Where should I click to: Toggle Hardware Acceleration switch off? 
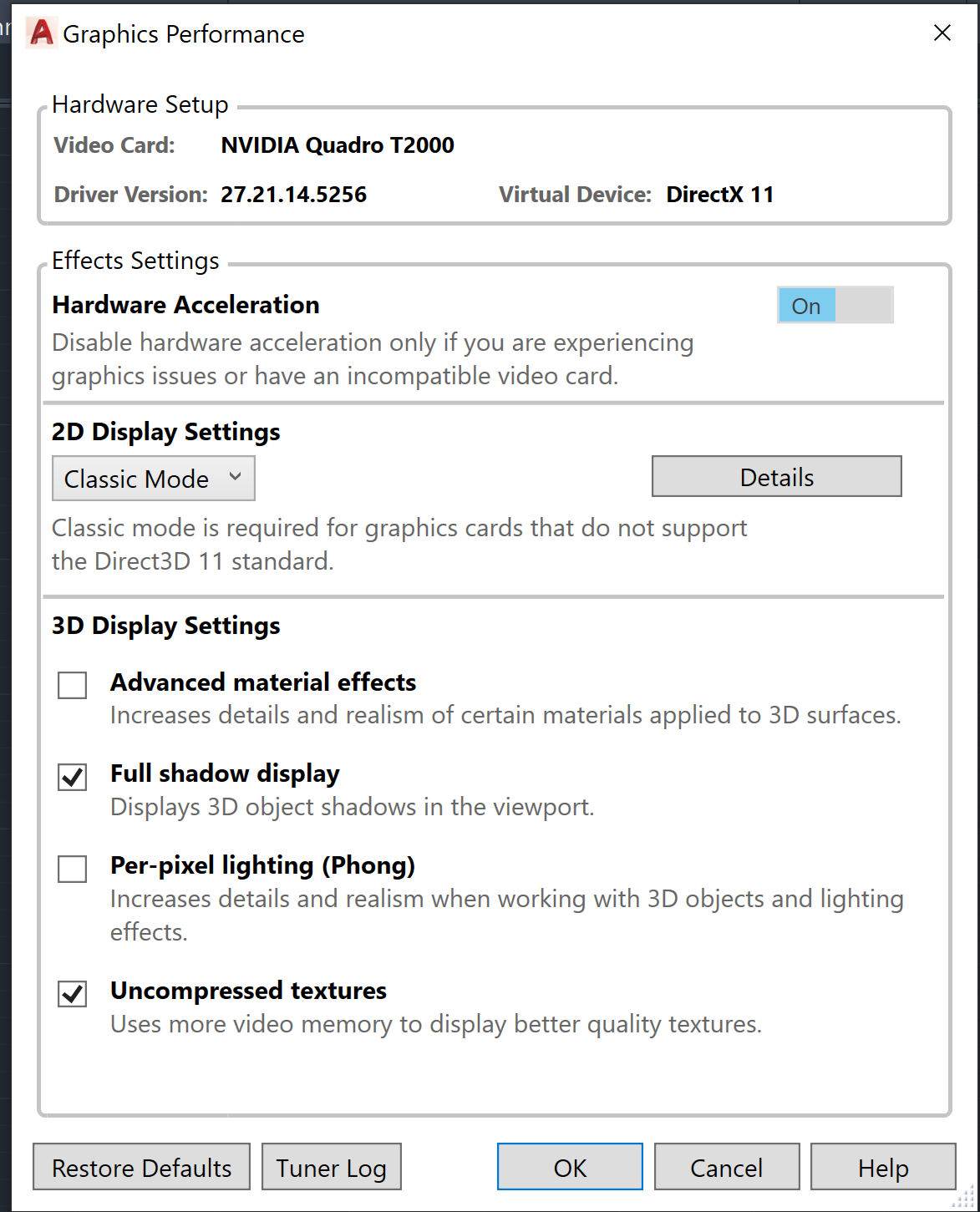pyautogui.click(x=835, y=306)
